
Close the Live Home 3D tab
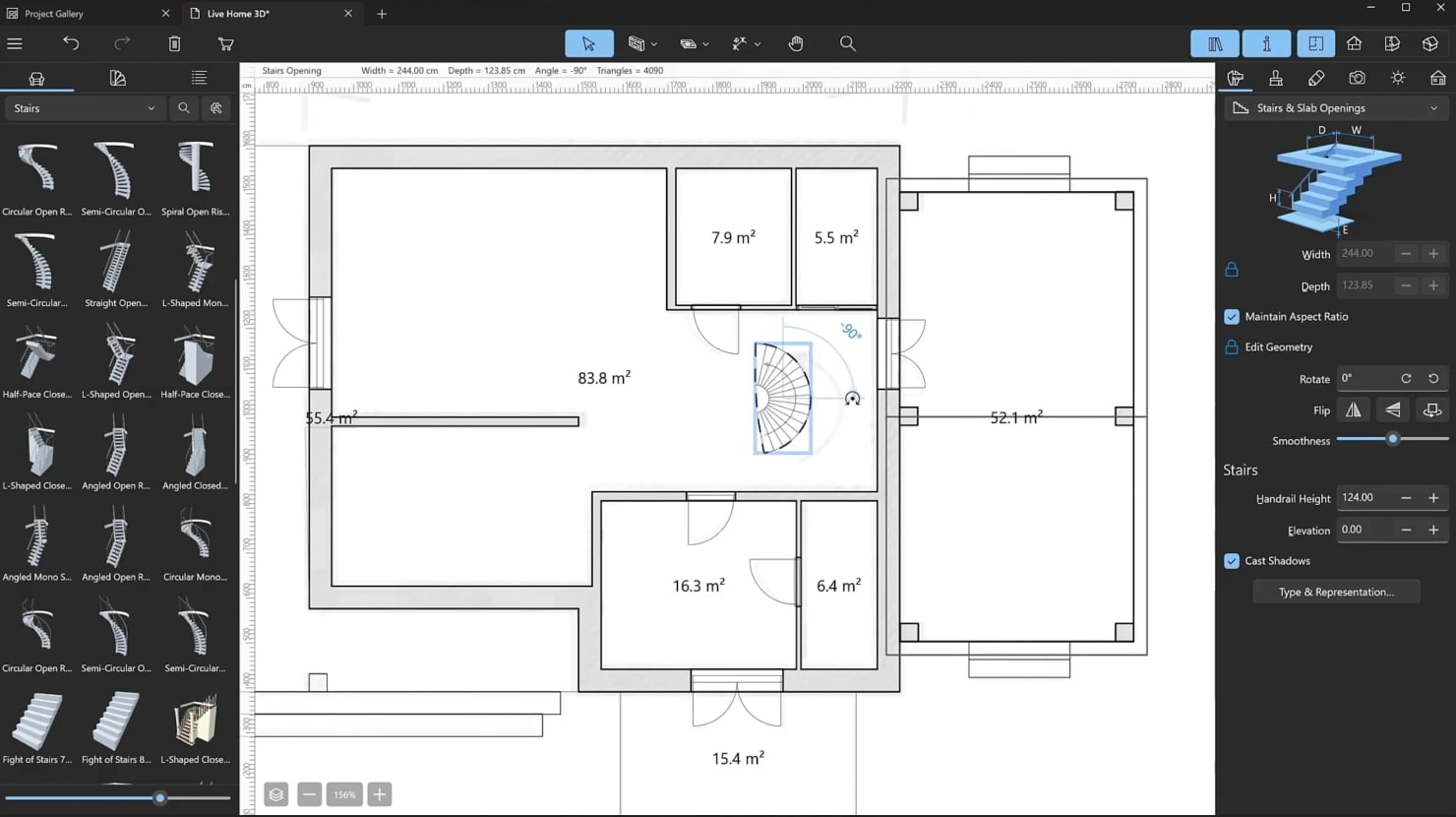348,14
